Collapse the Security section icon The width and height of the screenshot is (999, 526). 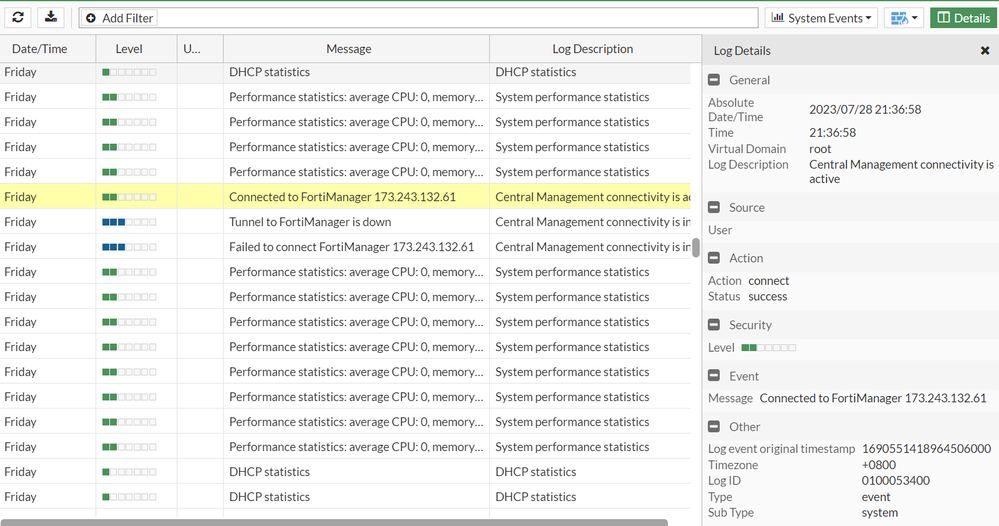pos(714,325)
